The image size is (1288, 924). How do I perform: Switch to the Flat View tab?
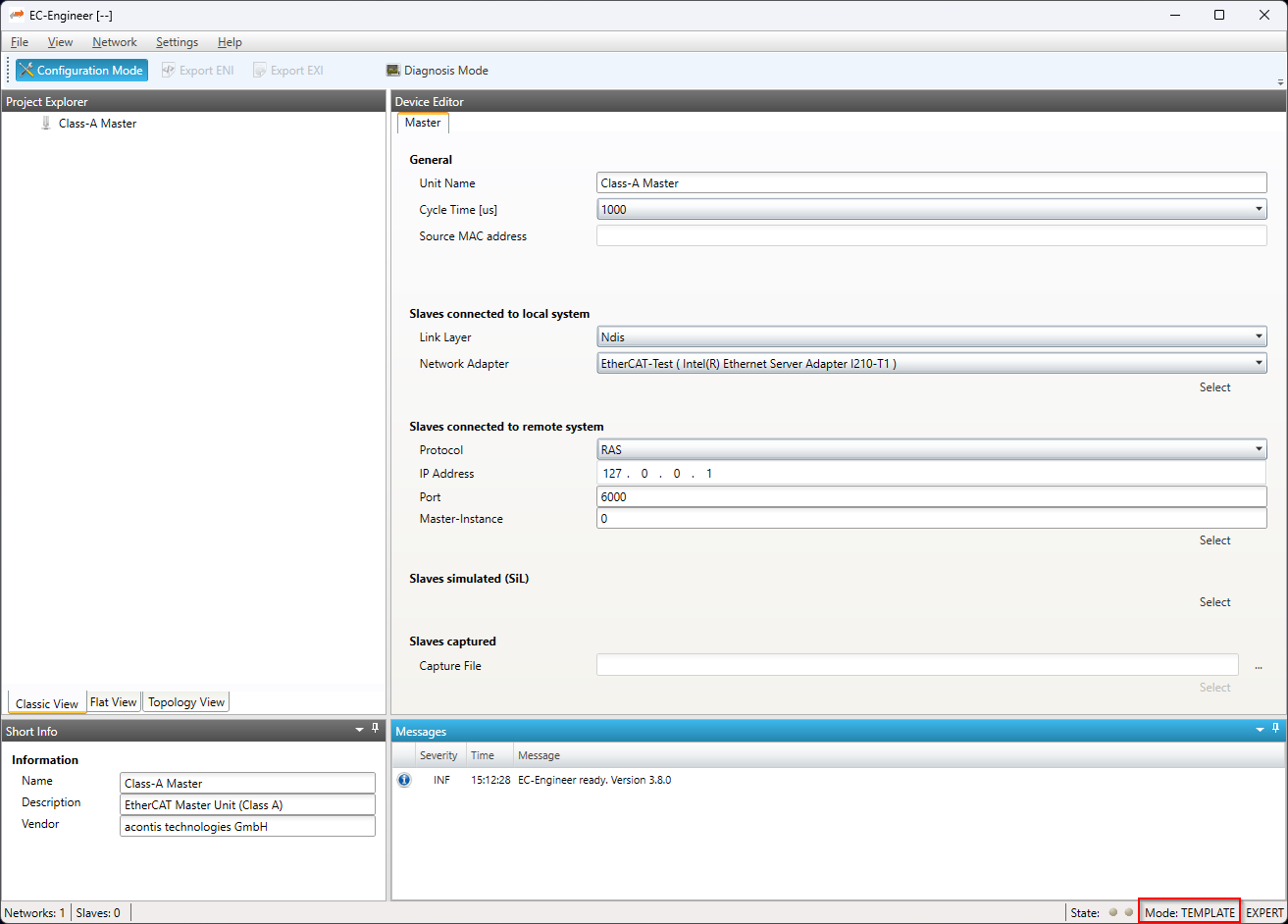tap(113, 702)
